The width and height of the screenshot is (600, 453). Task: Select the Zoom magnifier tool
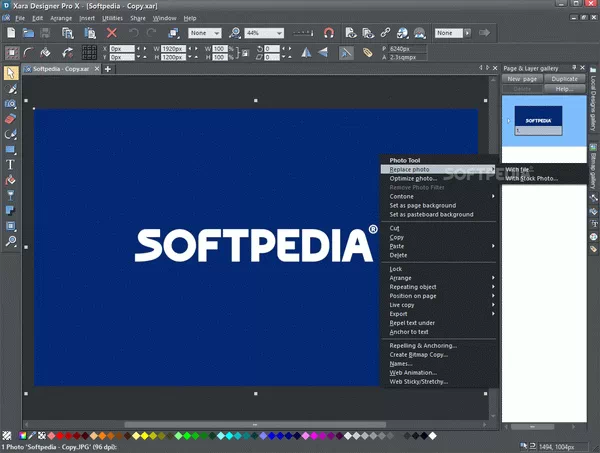[x=11, y=241]
